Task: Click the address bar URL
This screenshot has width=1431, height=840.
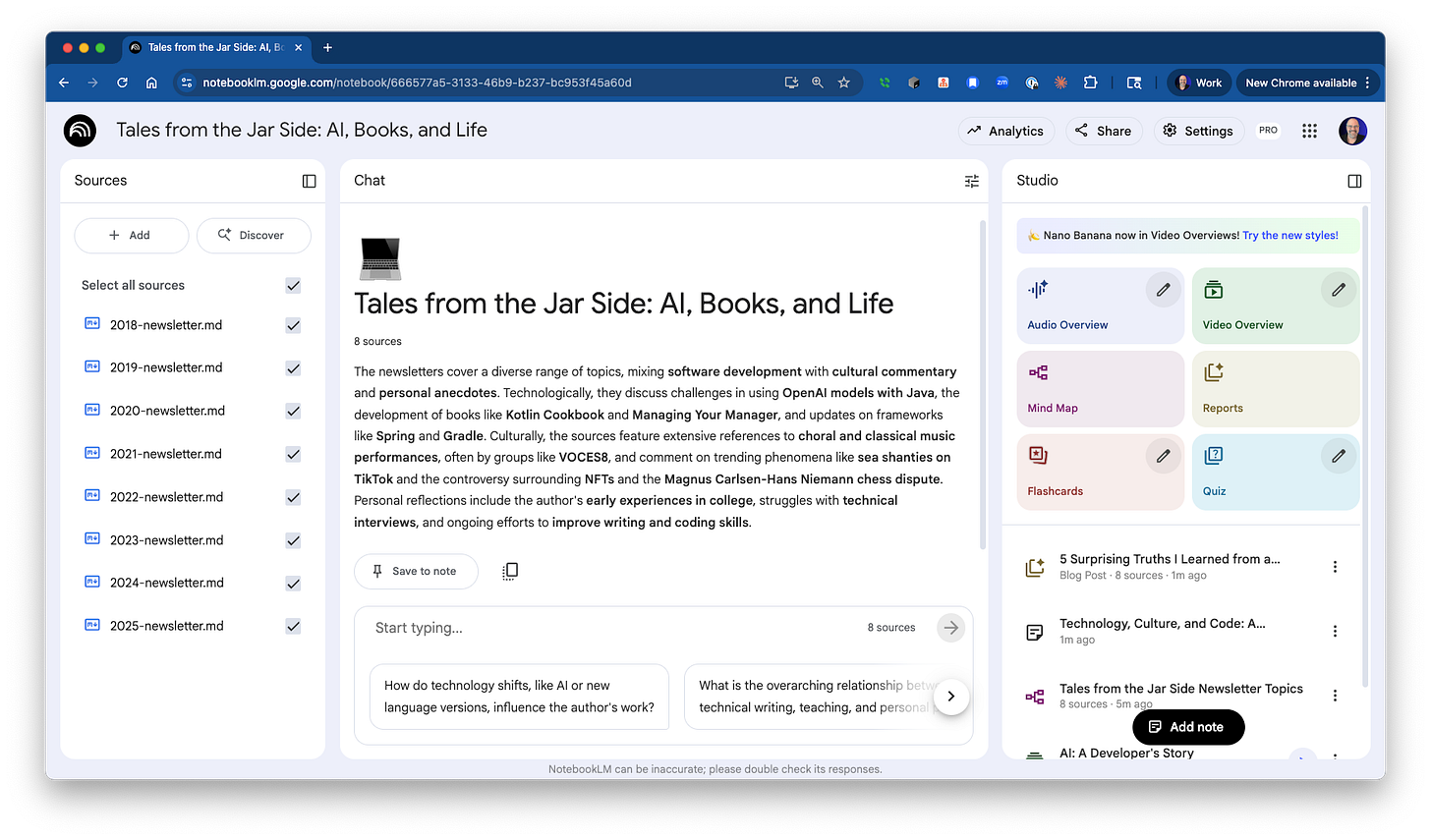Action: pos(417,83)
